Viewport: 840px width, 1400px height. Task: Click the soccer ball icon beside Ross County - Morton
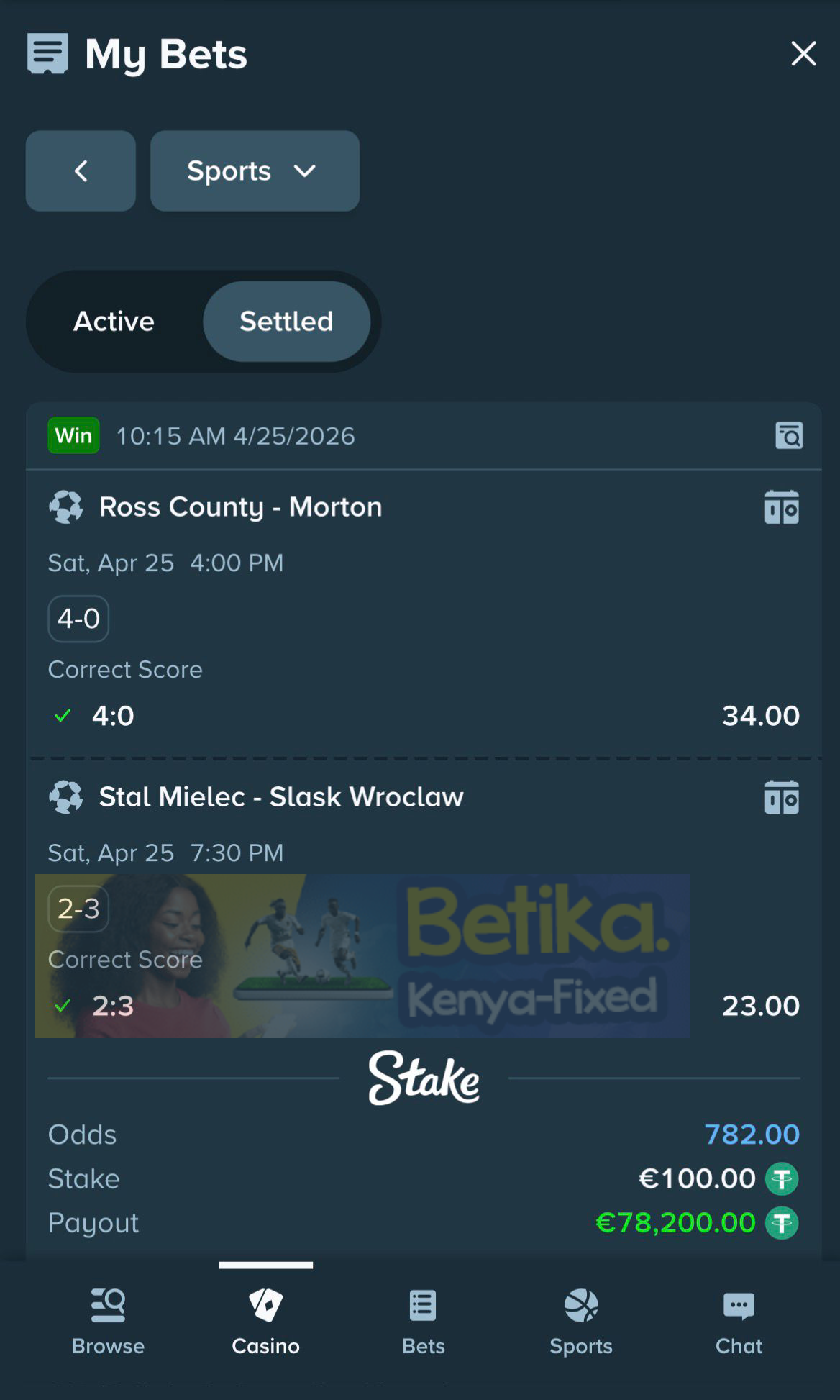[66, 506]
